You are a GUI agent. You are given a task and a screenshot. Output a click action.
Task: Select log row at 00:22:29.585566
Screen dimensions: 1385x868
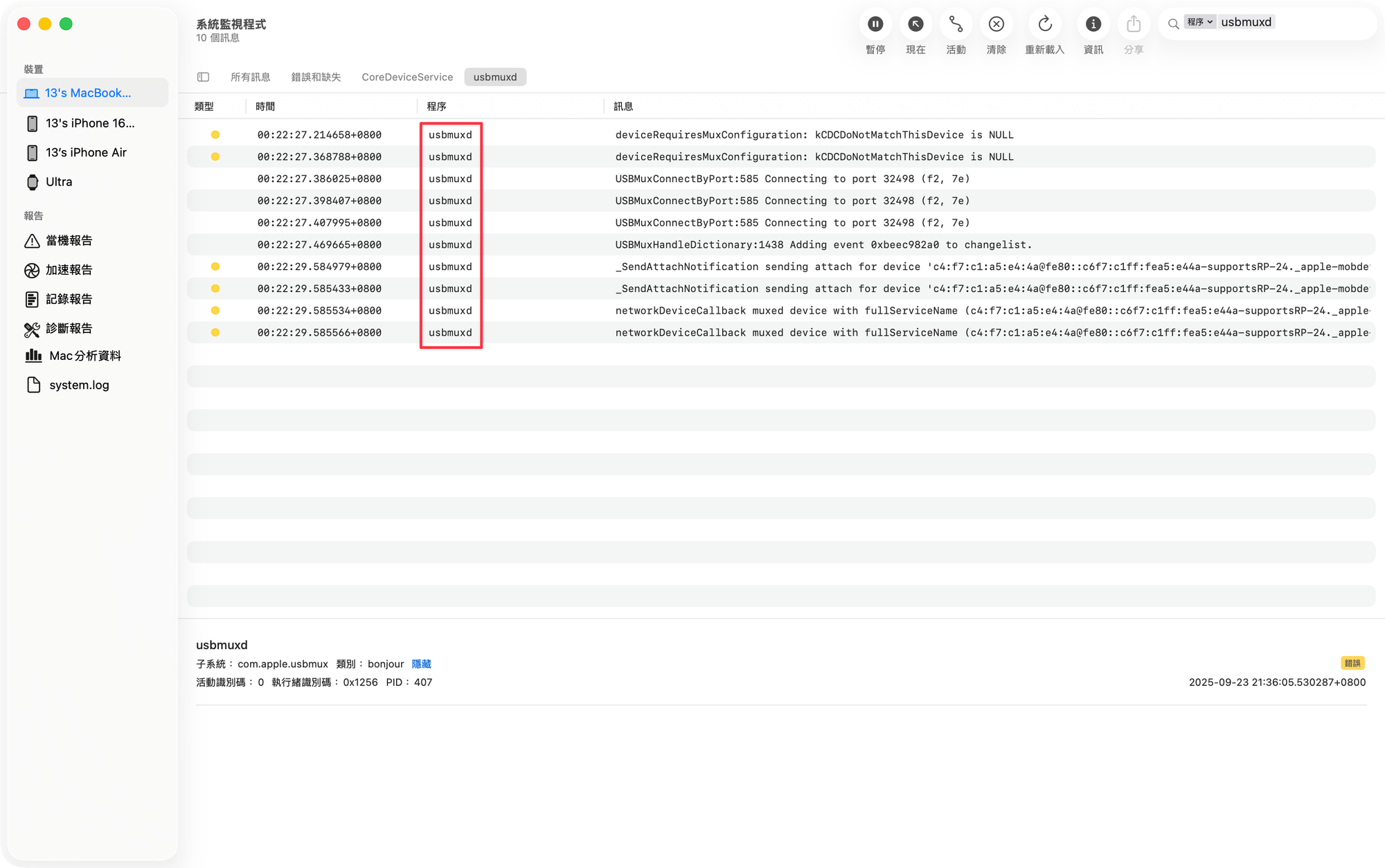coord(780,333)
